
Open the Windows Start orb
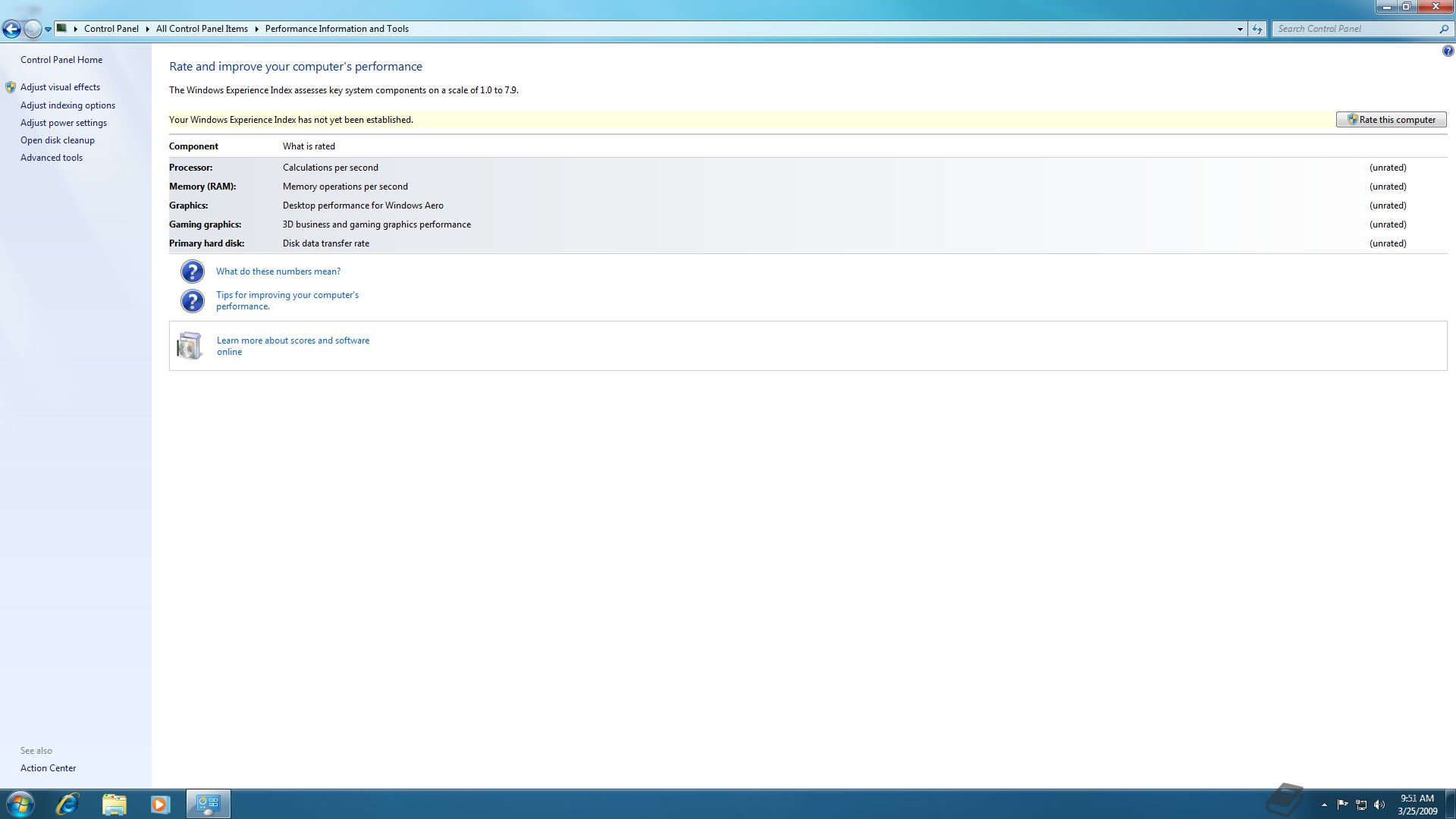point(20,804)
